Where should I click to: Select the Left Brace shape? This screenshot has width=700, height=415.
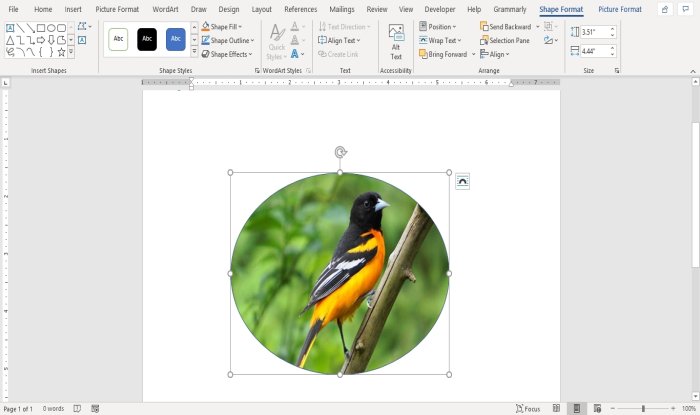click(41, 52)
